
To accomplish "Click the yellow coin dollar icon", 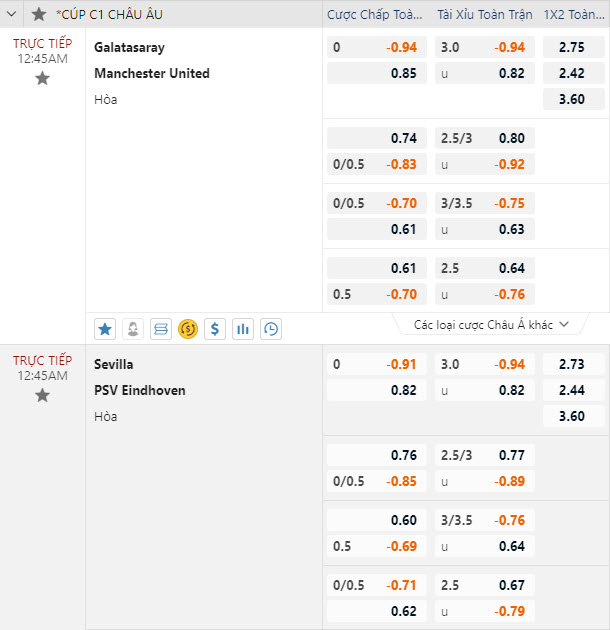I will (188, 329).
